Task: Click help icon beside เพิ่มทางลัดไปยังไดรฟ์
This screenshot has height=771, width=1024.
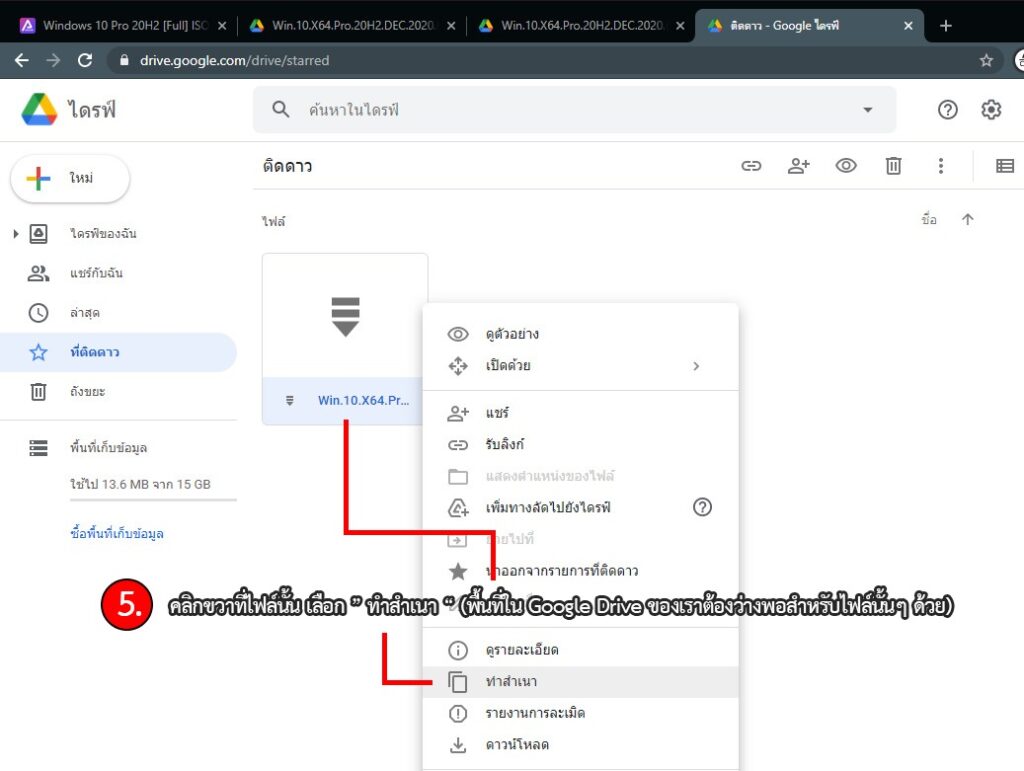Action: [702, 507]
